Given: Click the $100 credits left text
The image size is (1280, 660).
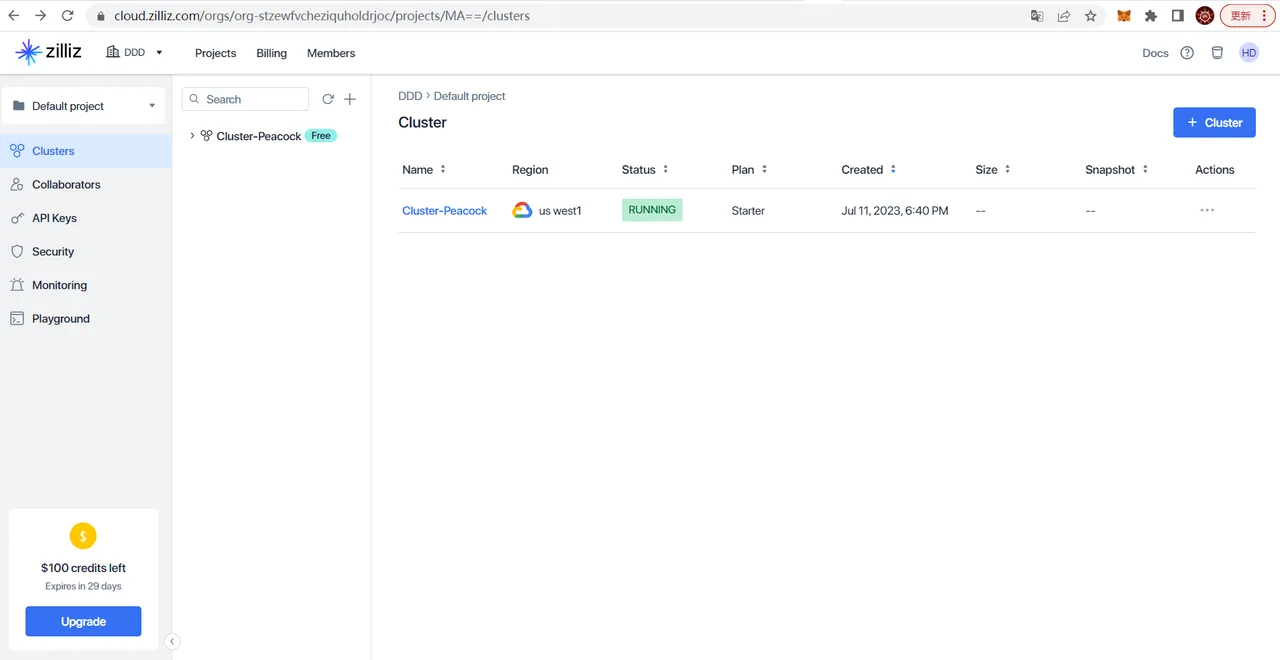Looking at the screenshot, I should 83,568.
